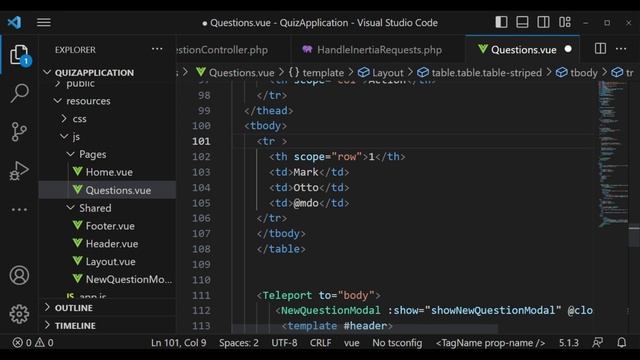Open the Explorer view in activity bar
Screen dimensions: 640x360
pyautogui.click(x=20, y=55)
